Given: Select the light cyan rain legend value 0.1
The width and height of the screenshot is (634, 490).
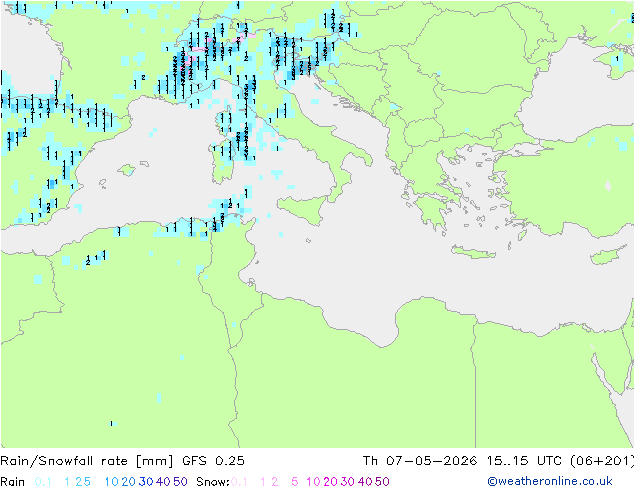Looking at the screenshot, I should point(43,482).
